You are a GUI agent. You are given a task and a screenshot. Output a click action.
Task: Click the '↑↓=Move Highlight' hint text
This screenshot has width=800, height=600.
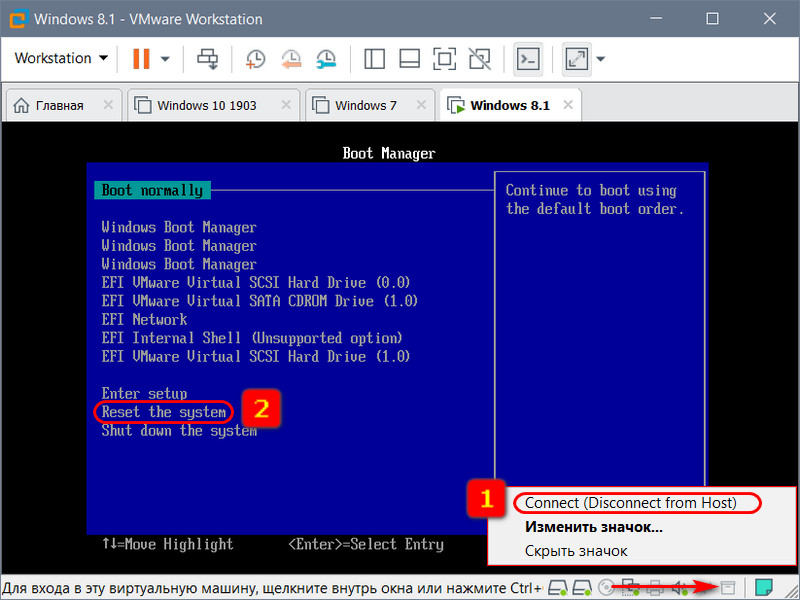(x=167, y=544)
